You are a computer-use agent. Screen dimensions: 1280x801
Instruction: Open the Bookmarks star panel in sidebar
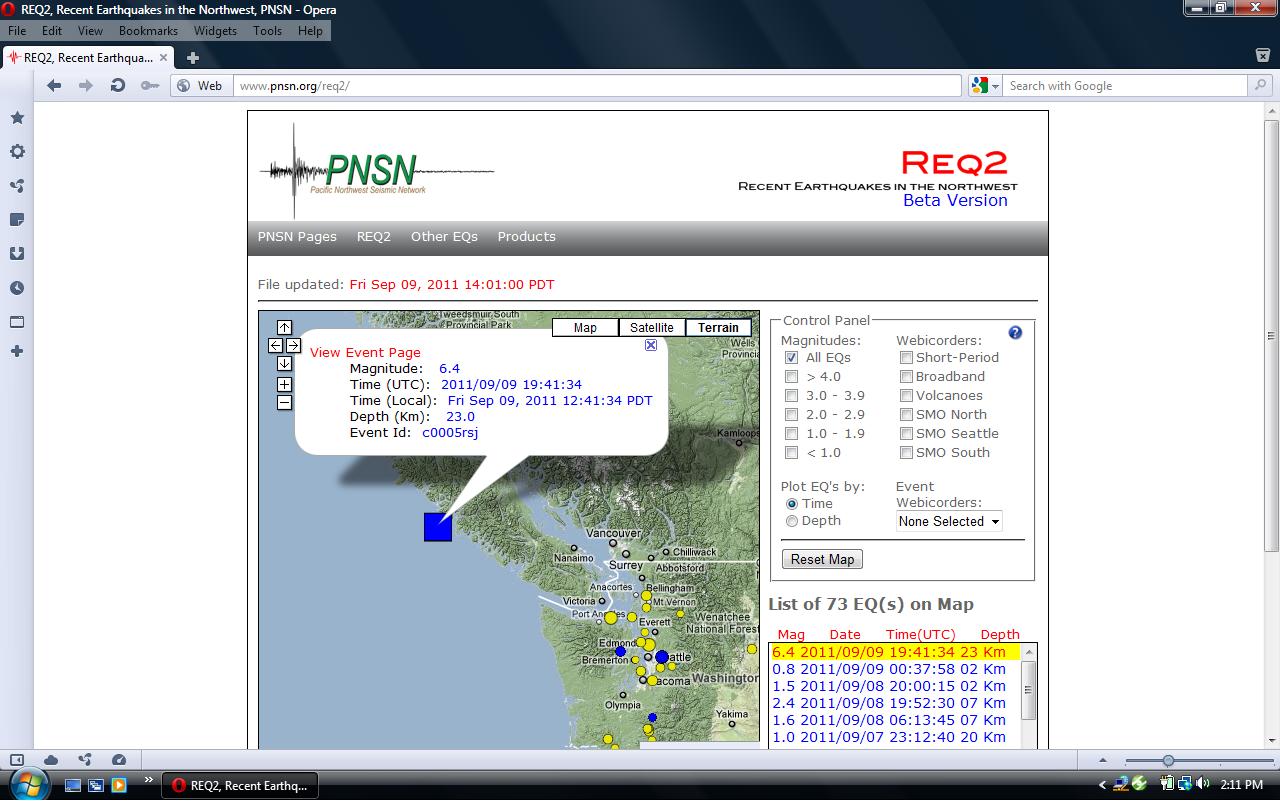(x=17, y=118)
